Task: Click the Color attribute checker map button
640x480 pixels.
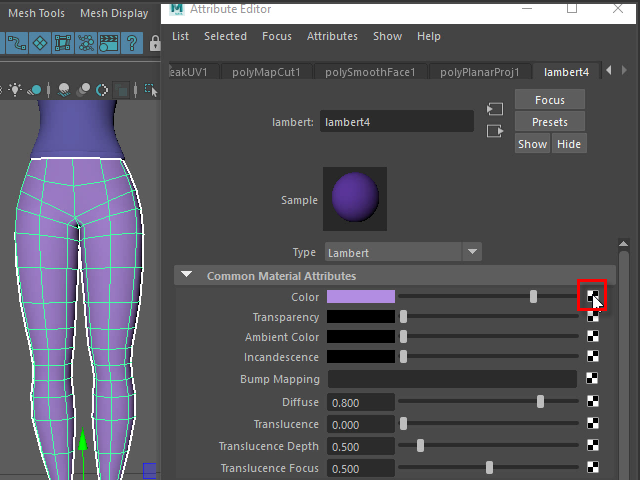Action: 593,297
